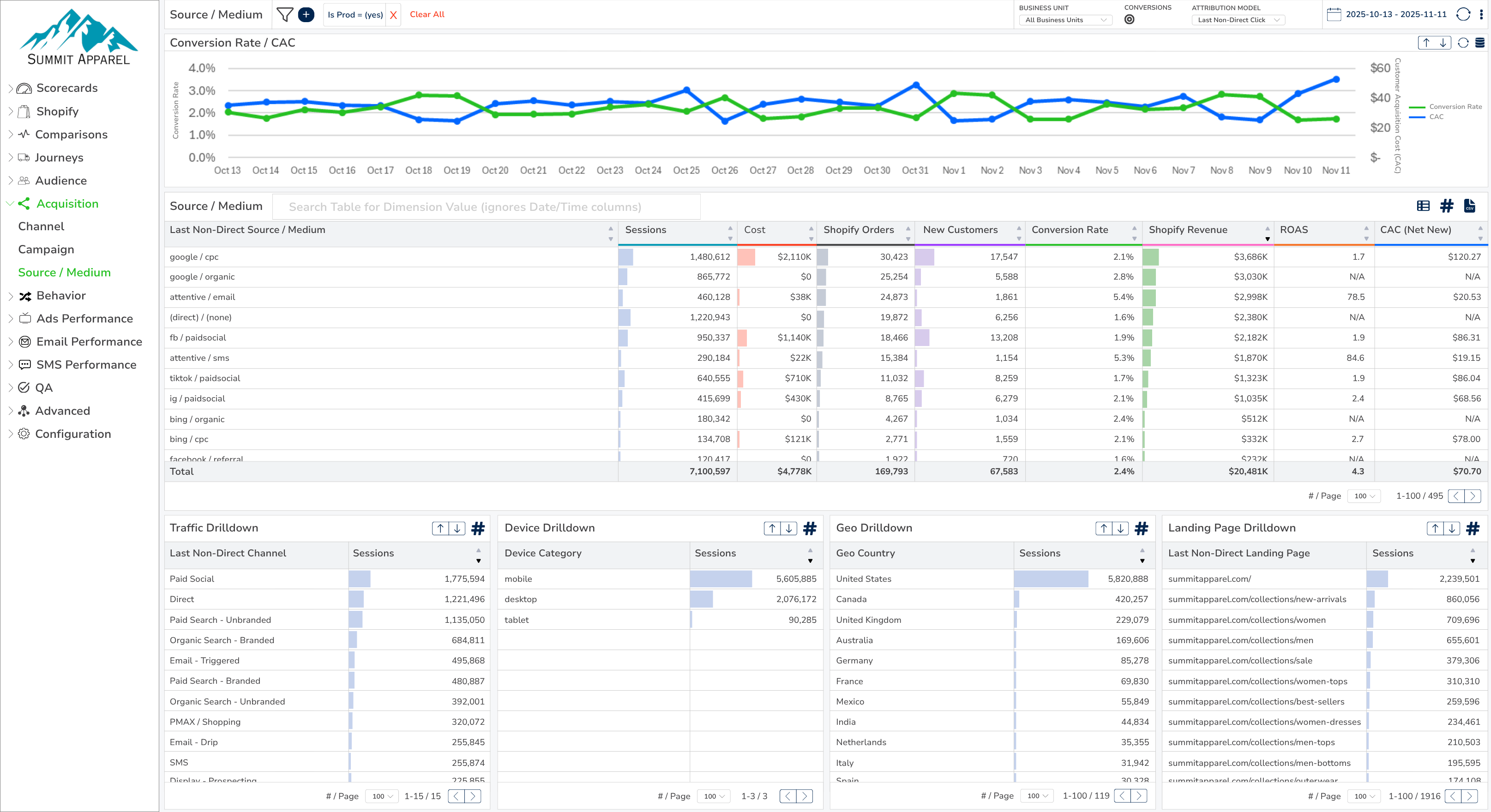1491x812 pixels.
Task: Open the calendar date picker icon
Action: tap(1334, 14)
